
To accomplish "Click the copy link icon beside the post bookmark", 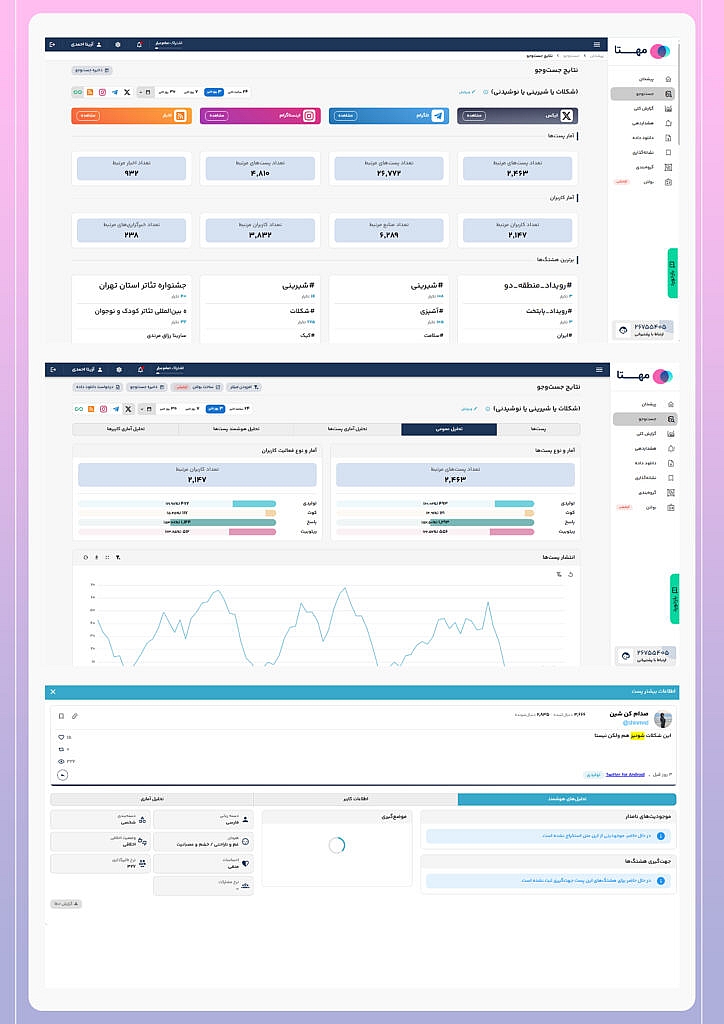I will (74, 716).
